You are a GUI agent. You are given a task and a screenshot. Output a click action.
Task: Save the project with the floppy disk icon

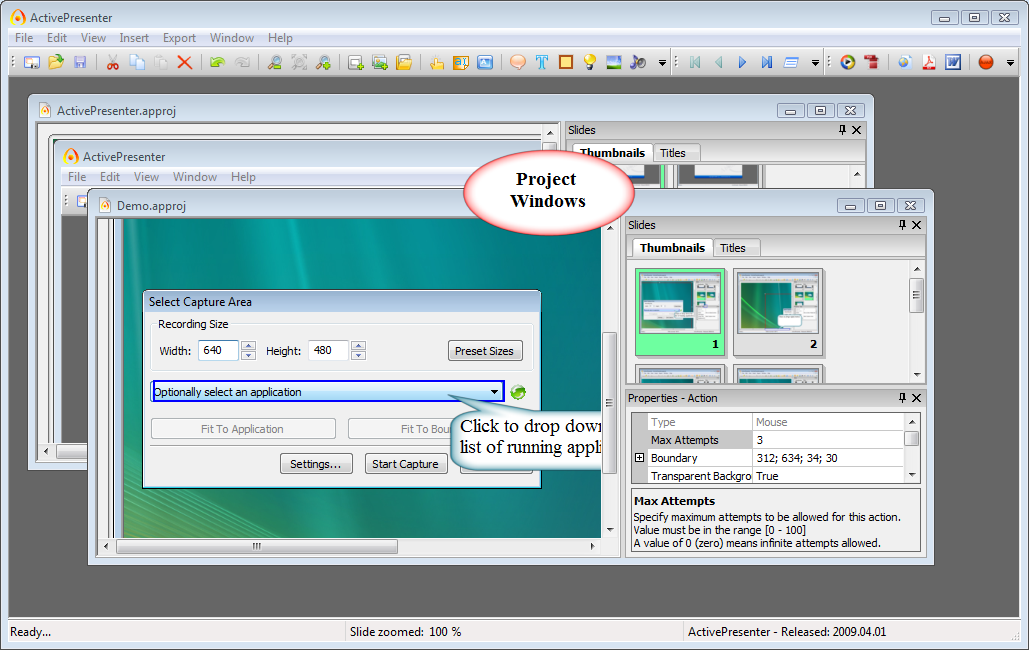click(x=80, y=62)
